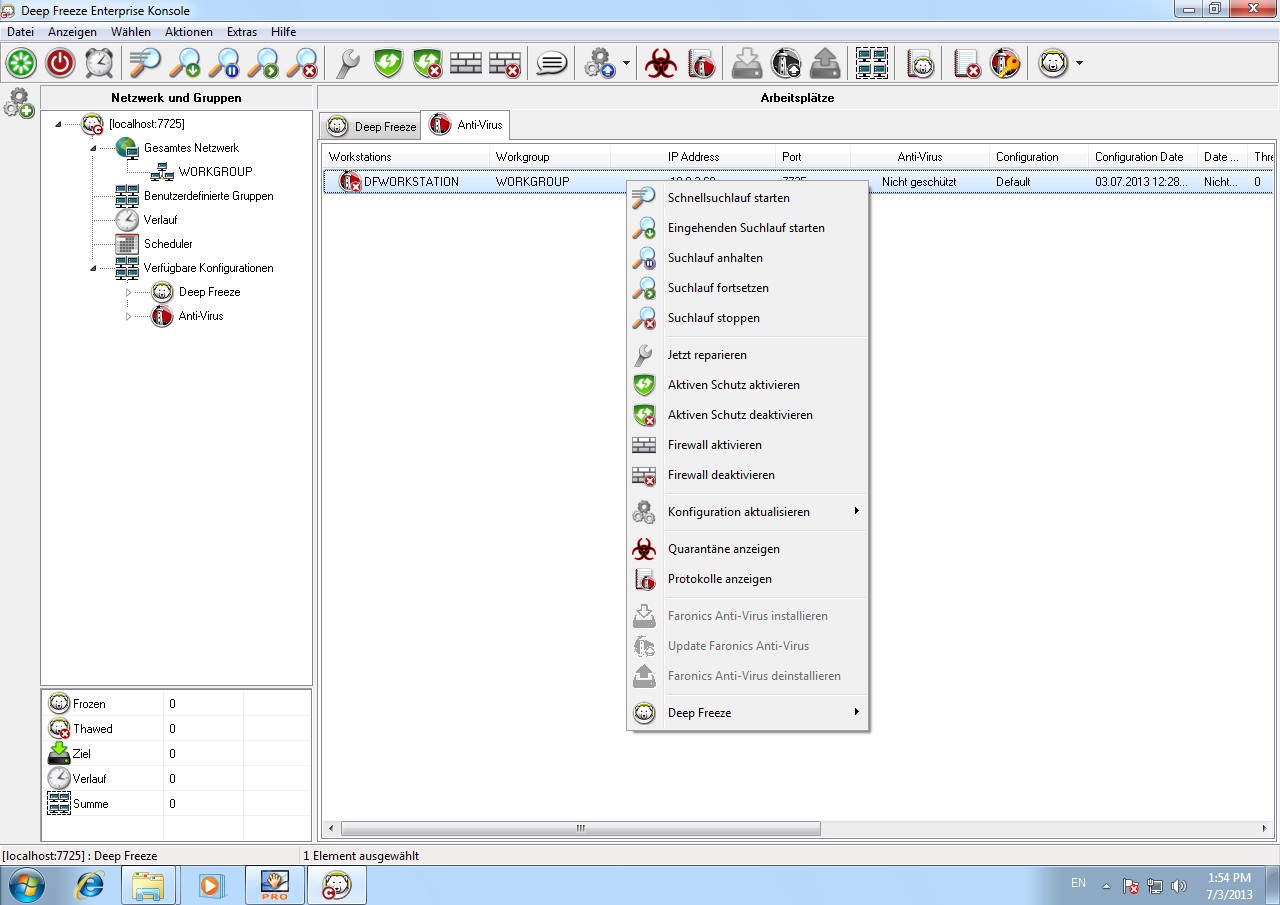Click the horizontal scrollbar thumb
Screen dimensions: 1280x905
point(580,829)
